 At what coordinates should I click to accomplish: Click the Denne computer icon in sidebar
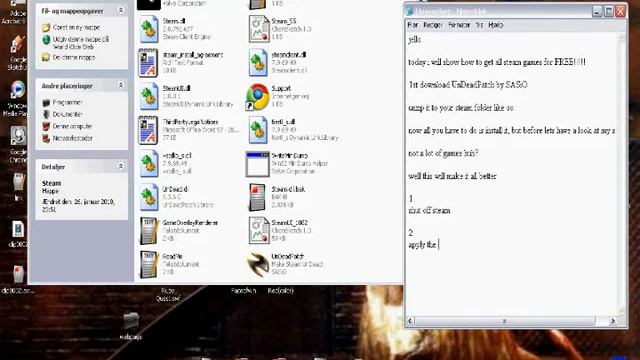[47, 127]
